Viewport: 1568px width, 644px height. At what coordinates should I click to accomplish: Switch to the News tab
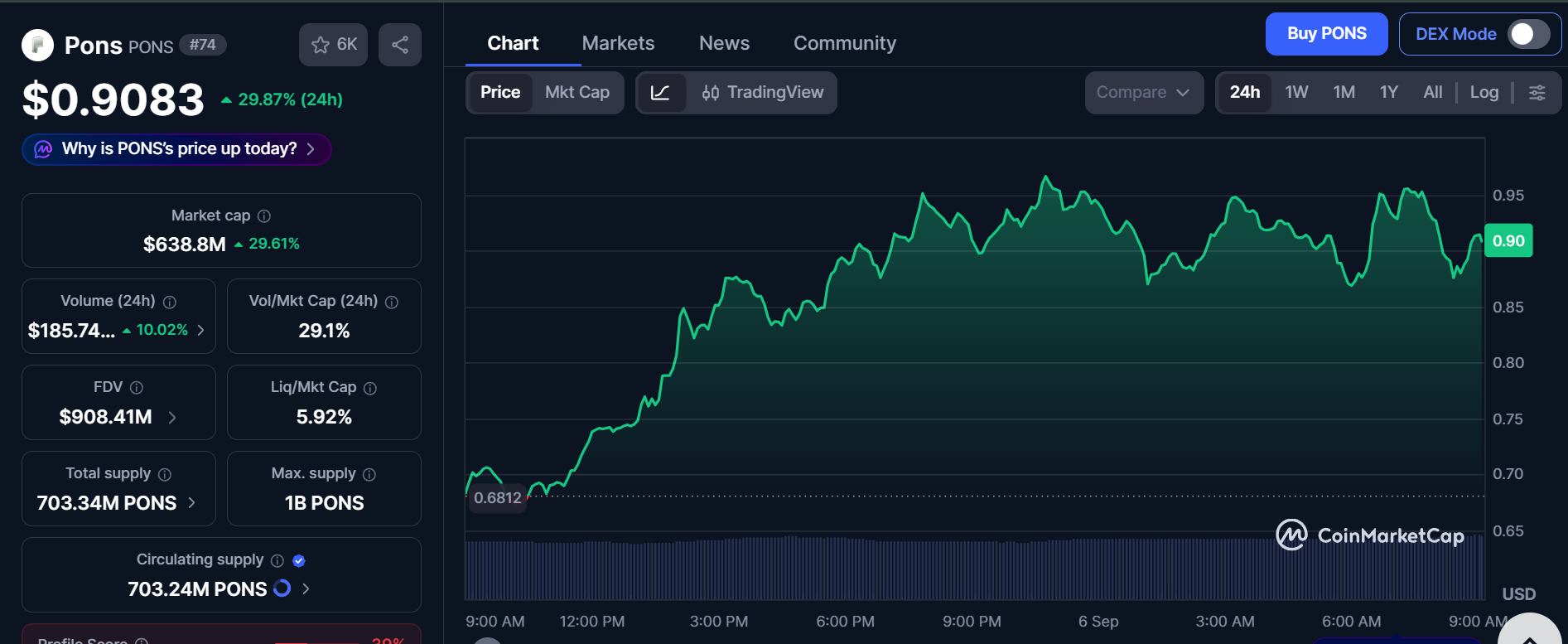click(x=724, y=43)
